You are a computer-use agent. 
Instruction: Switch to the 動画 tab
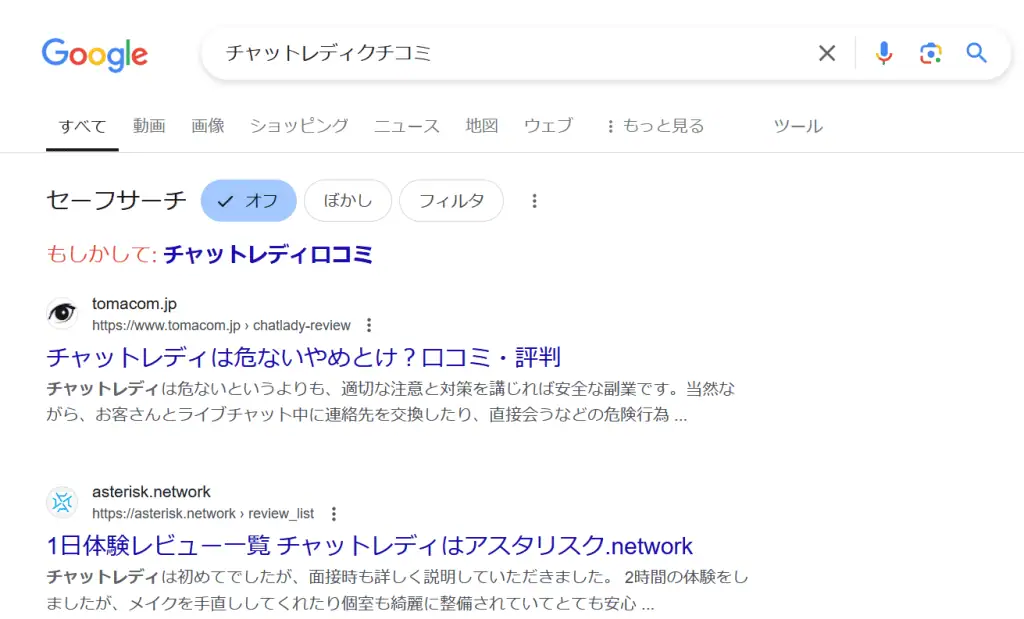[149, 125]
